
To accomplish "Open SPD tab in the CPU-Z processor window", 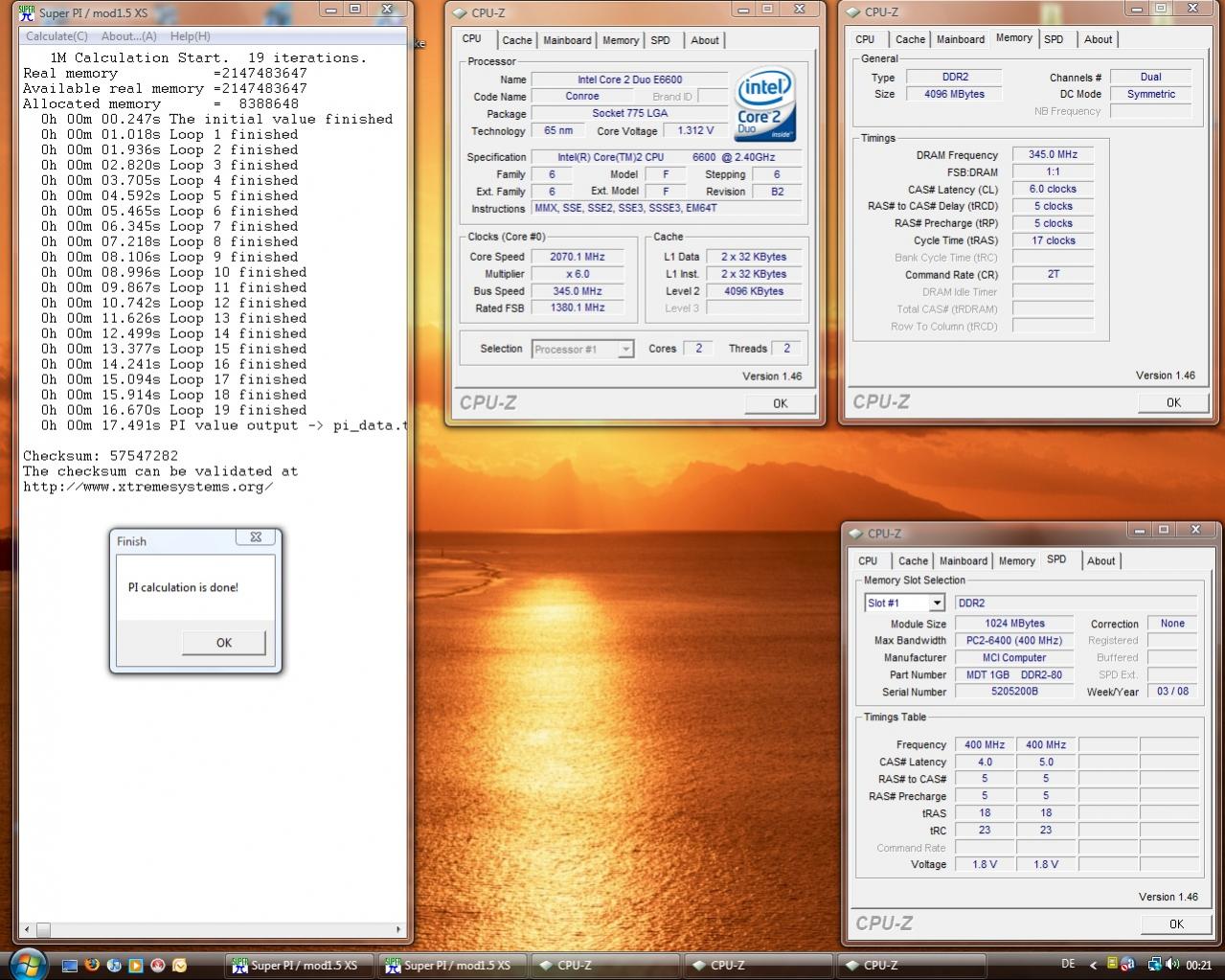I will click(x=661, y=40).
